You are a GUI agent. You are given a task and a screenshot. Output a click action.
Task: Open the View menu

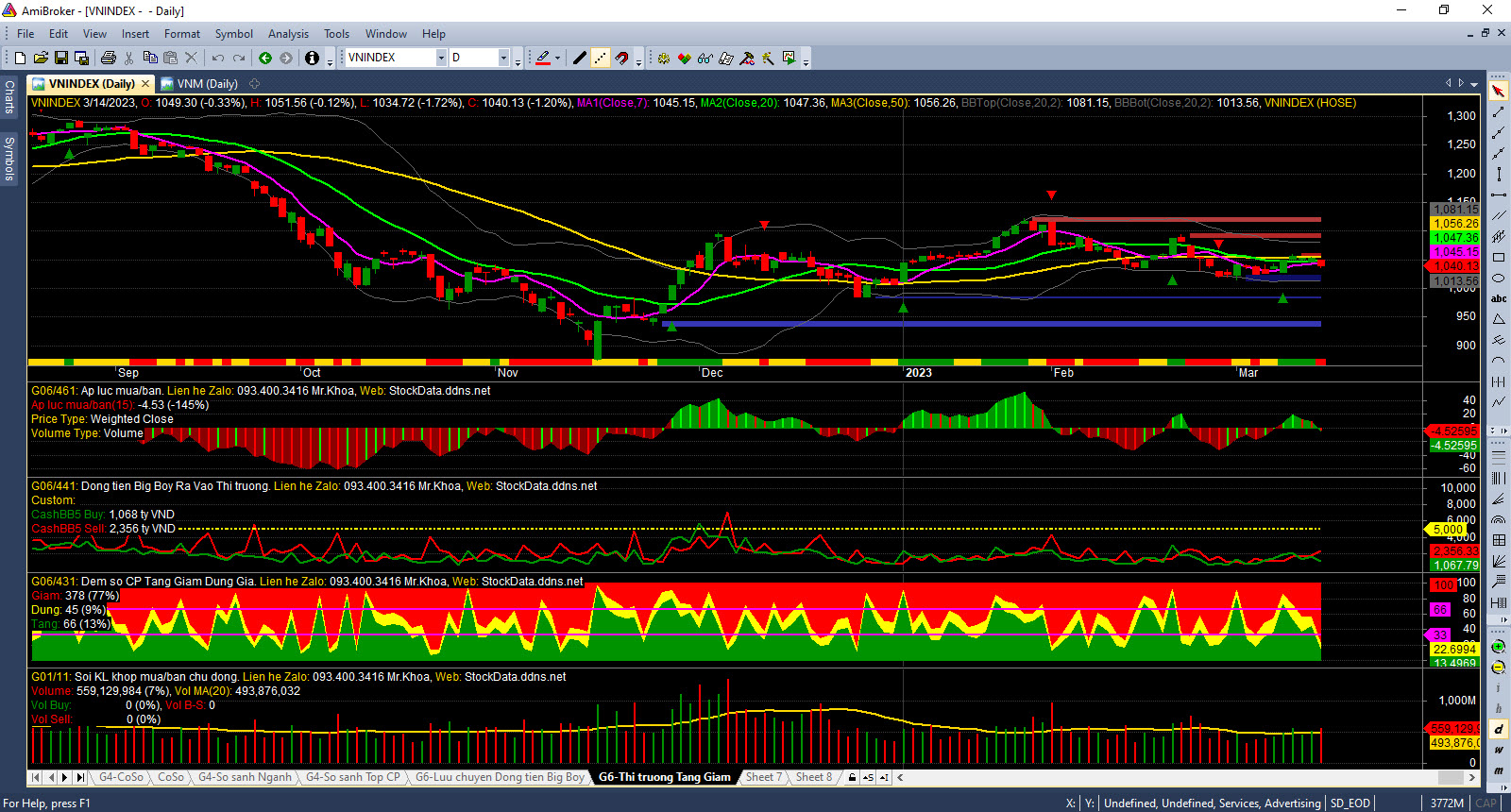[94, 33]
